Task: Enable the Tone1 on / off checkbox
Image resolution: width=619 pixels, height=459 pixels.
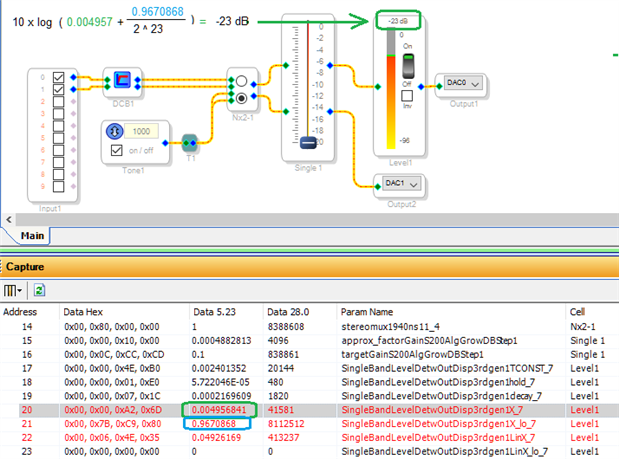Action: pyautogui.click(x=116, y=150)
